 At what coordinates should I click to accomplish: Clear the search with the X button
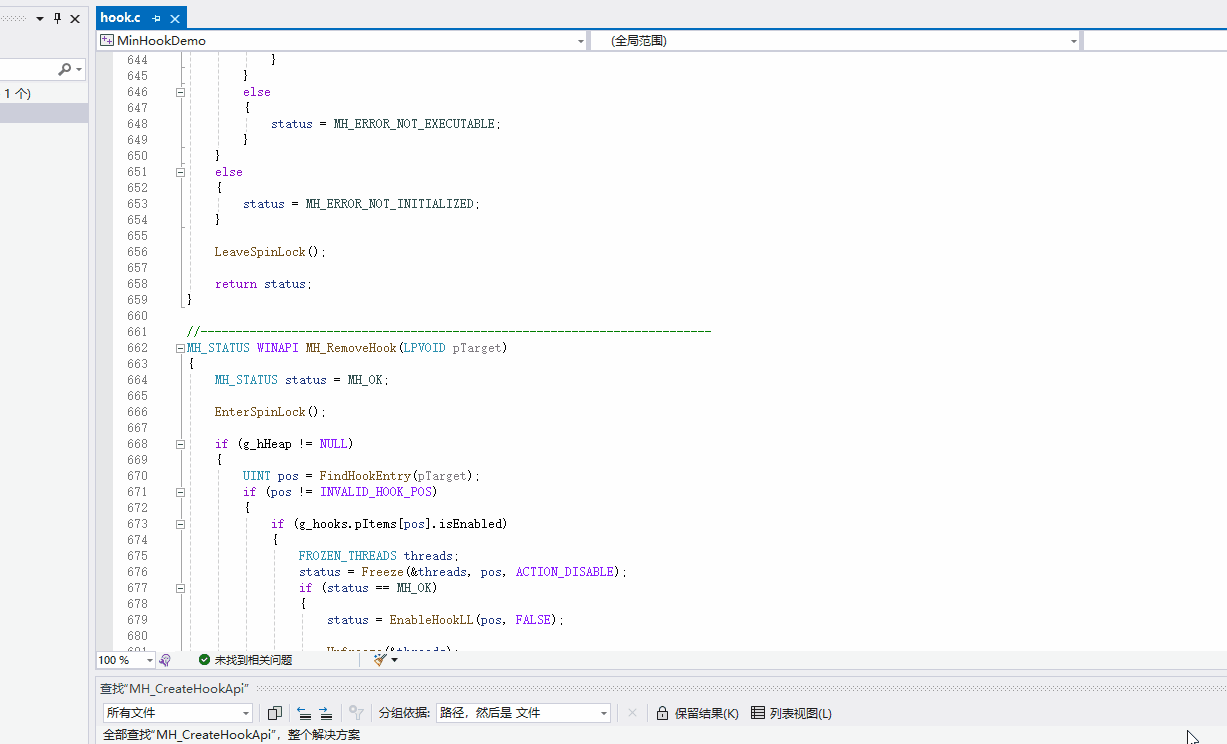(632, 712)
